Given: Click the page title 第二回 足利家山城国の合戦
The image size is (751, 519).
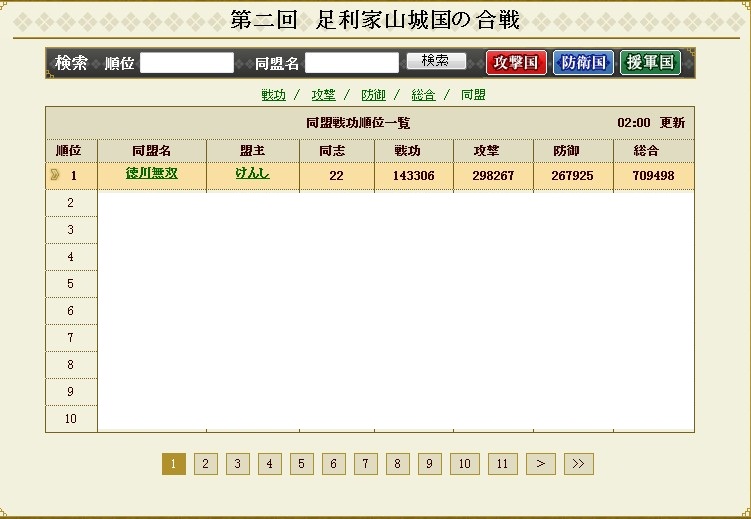Looking at the screenshot, I should [375, 20].
